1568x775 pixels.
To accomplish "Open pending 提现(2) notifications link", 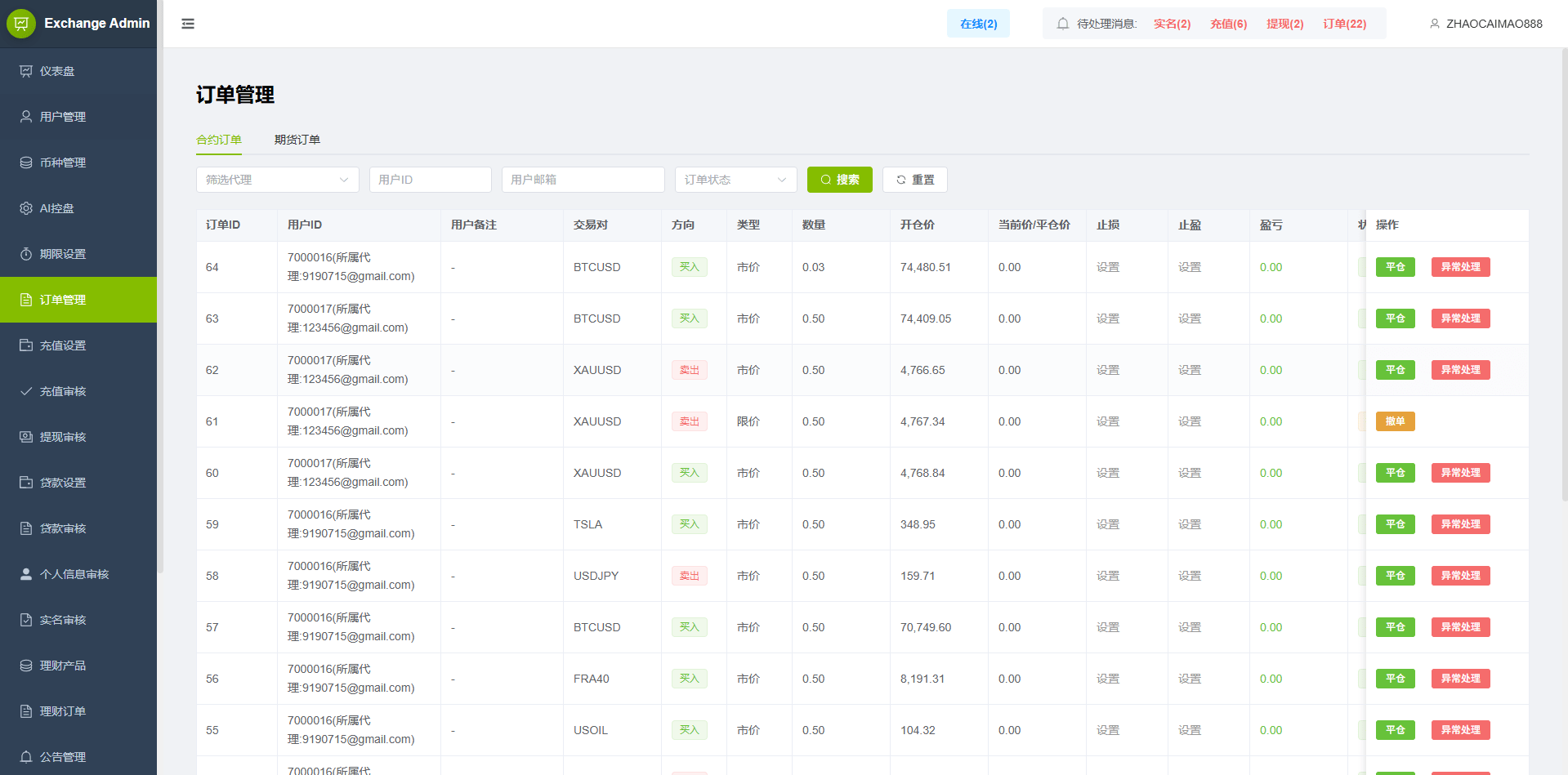I will tap(1284, 24).
